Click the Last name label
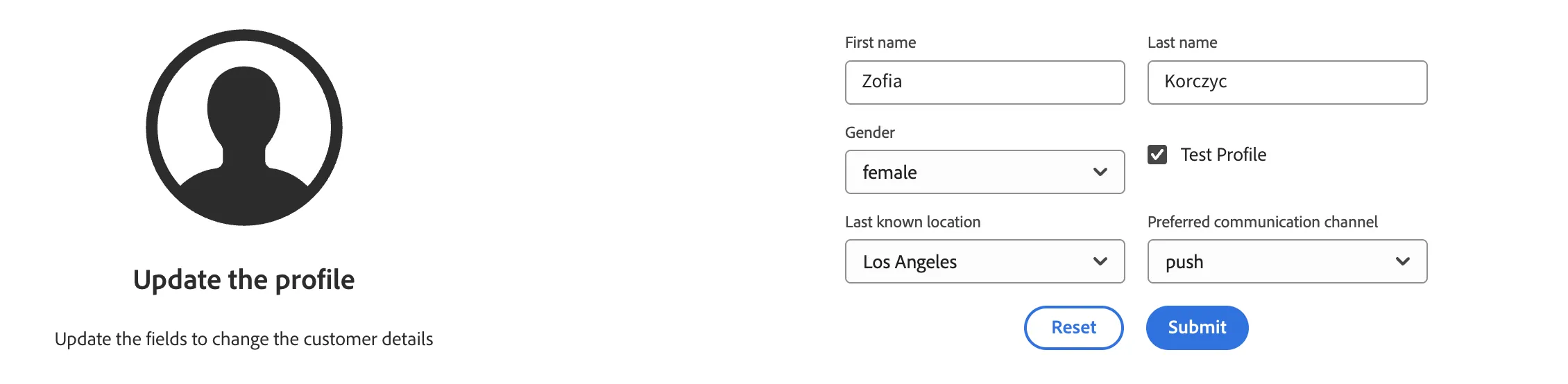Image resolution: width=1568 pixels, height=384 pixels. point(1182,43)
